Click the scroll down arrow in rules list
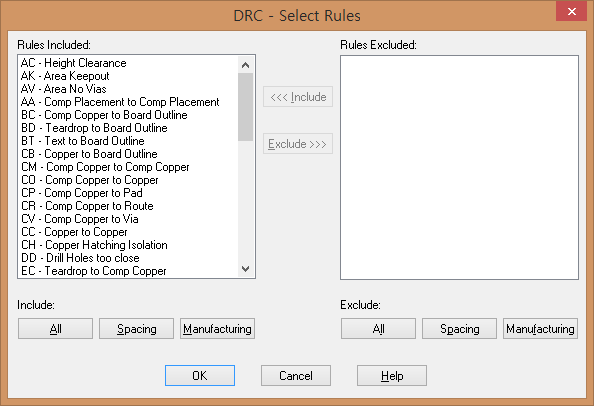Image resolution: width=594 pixels, height=406 pixels. click(x=245, y=269)
